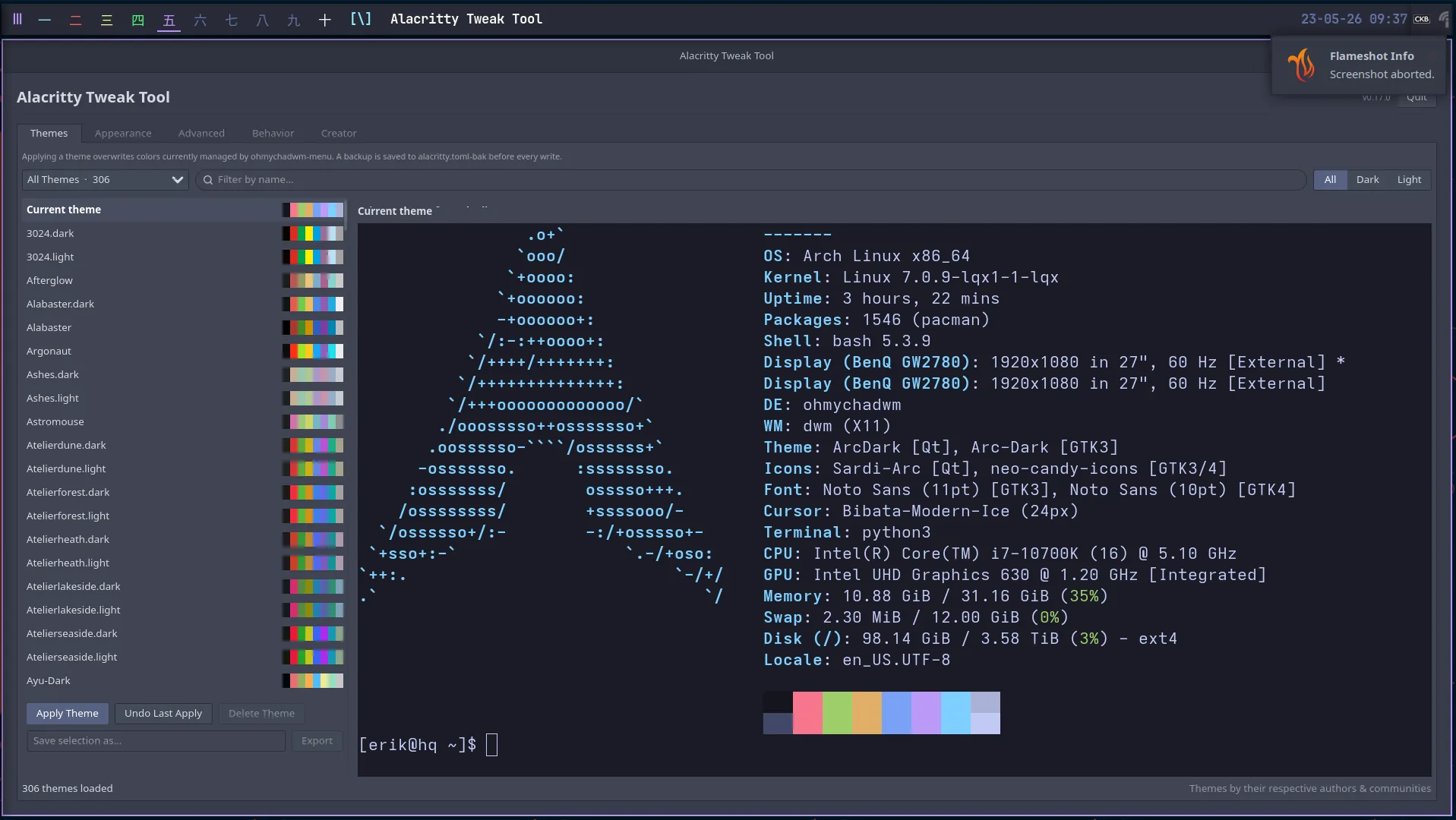Switch to dwm workspace tag 一
Viewport: 1456px width, 820px height.
[x=45, y=19]
